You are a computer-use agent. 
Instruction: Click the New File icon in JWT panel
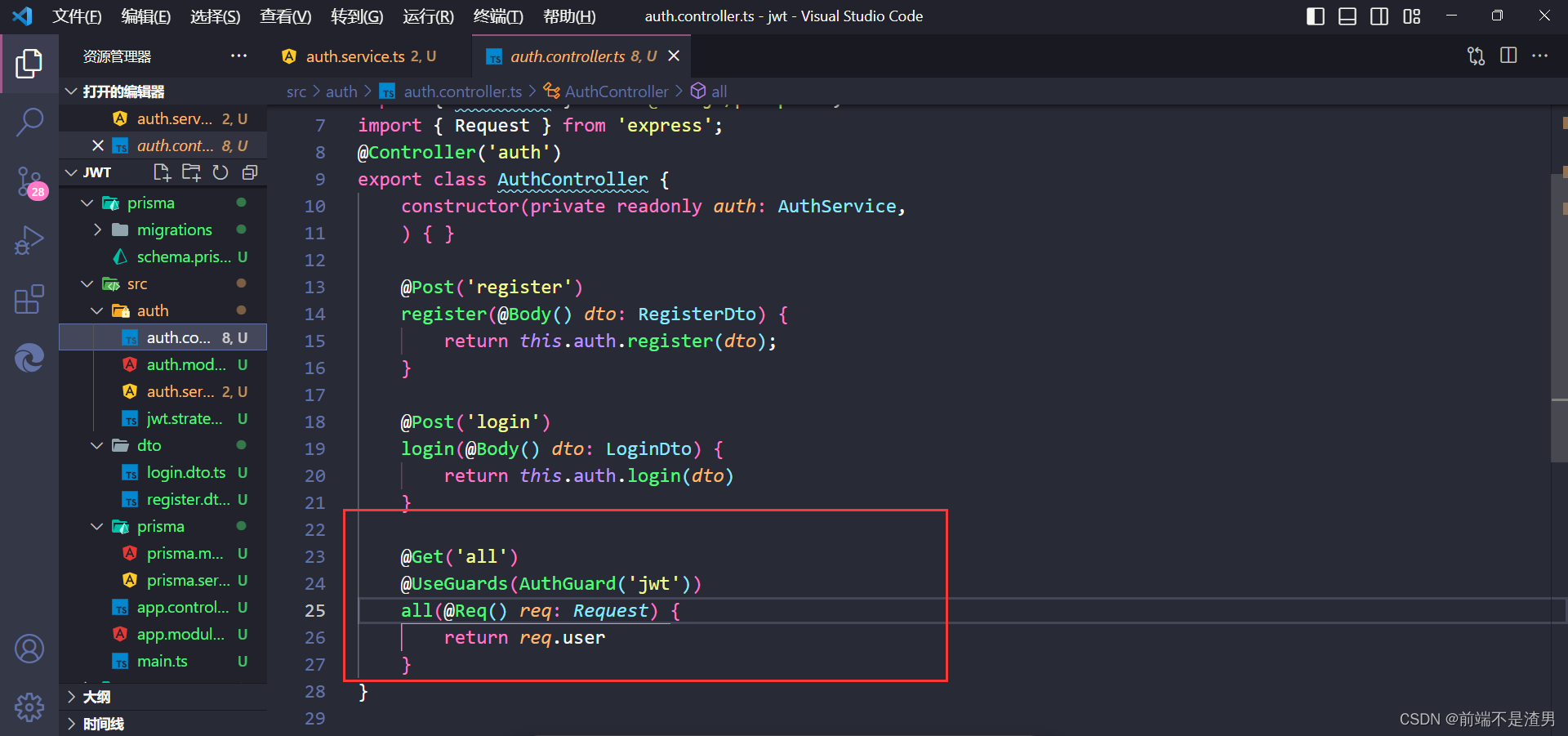pos(161,172)
